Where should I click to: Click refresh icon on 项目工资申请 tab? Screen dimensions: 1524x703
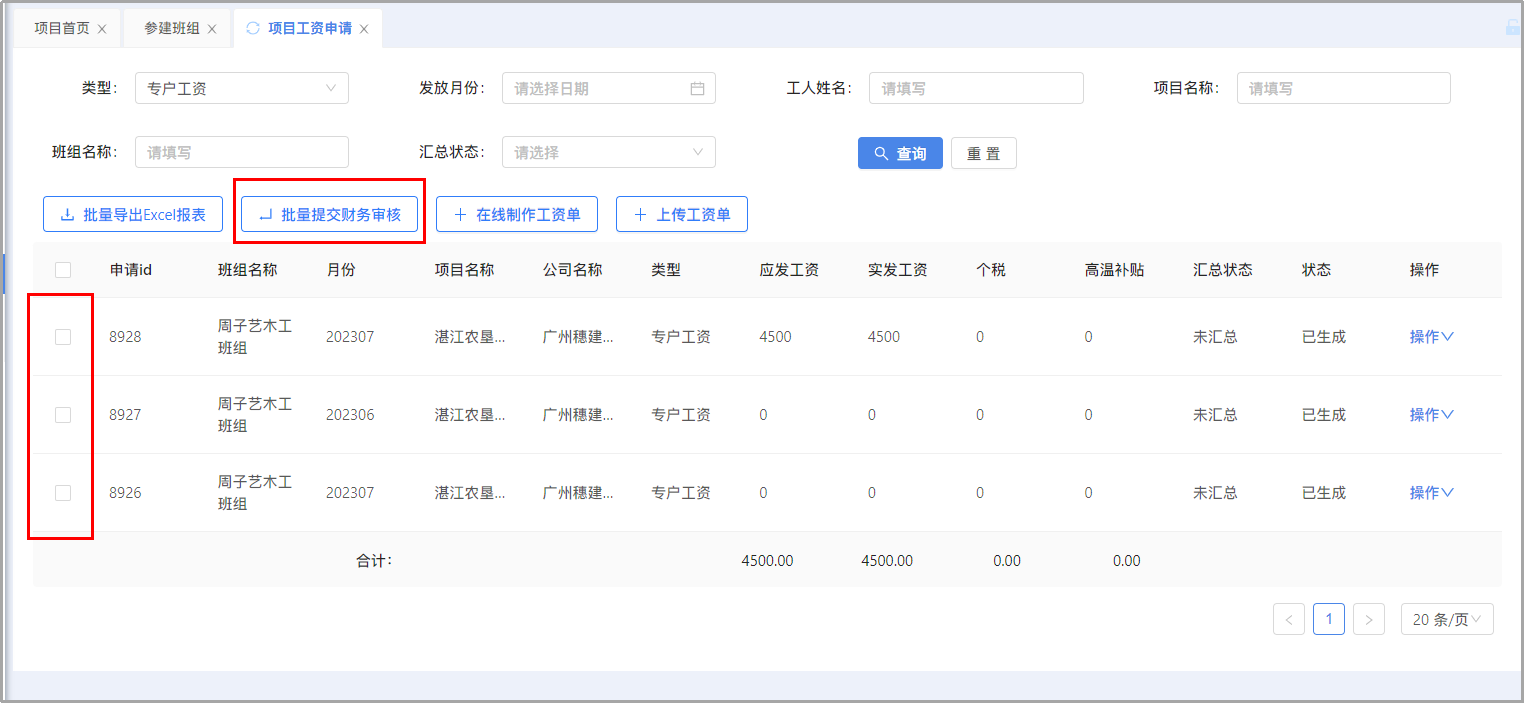[x=252, y=28]
